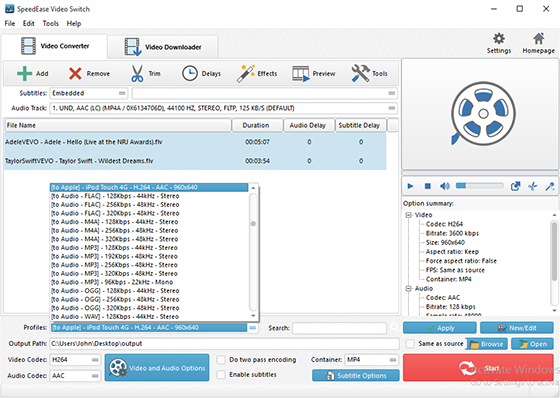Click the New/Edit profile button
The width and height of the screenshot is (560, 398).
click(517, 328)
